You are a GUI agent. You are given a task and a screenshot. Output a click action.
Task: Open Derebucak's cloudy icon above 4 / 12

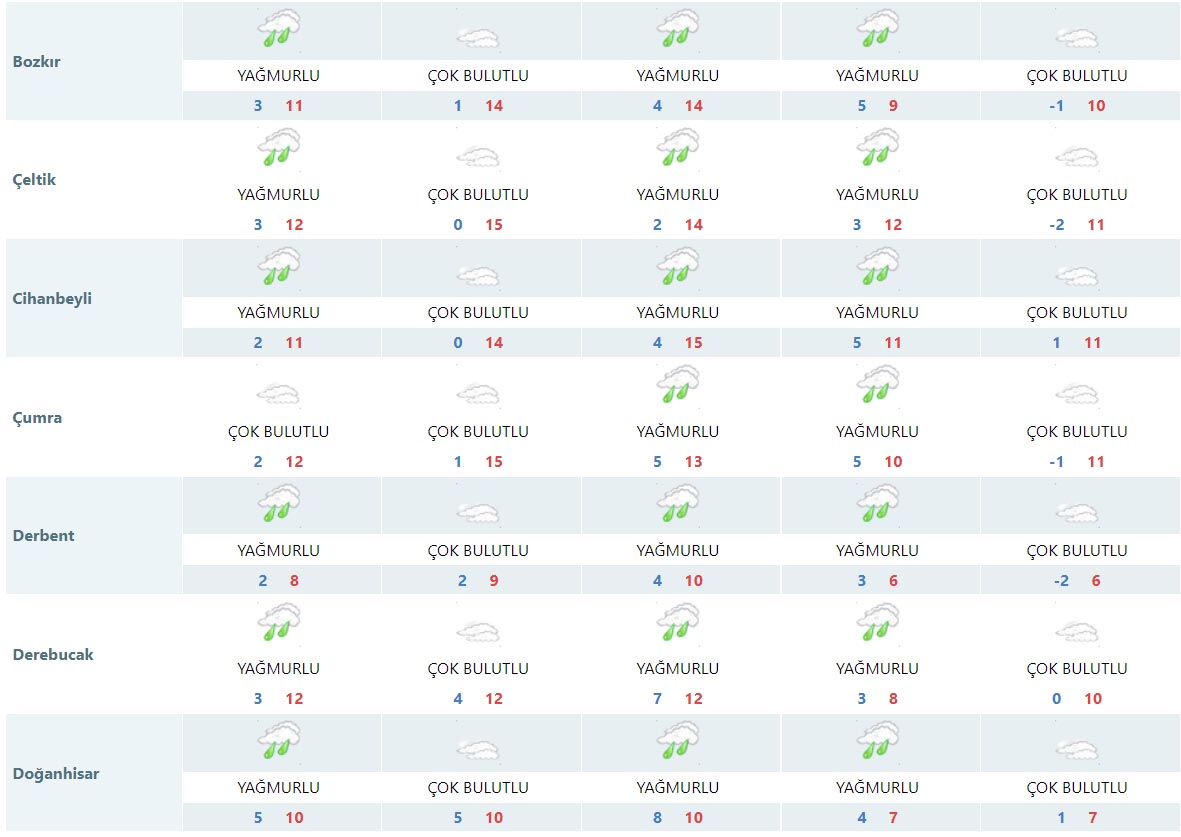point(478,632)
